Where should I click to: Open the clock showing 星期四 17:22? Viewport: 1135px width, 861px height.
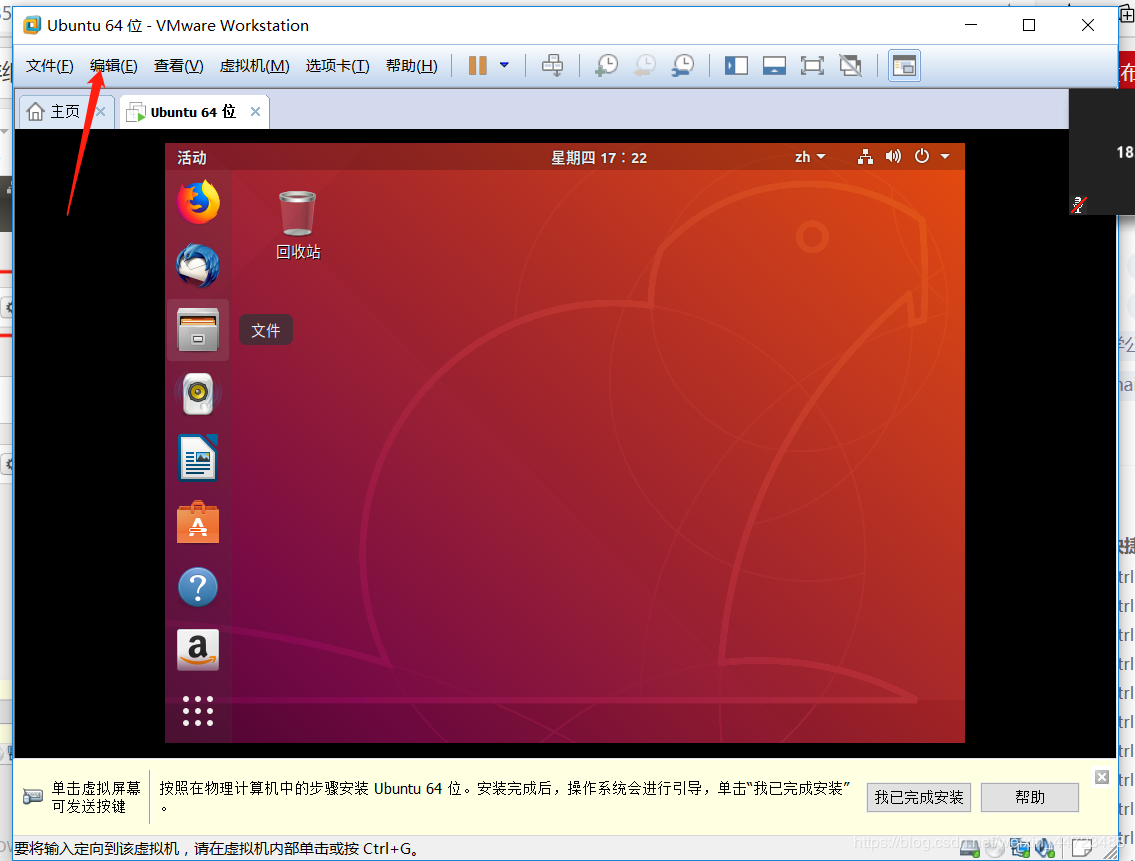(x=599, y=157)
